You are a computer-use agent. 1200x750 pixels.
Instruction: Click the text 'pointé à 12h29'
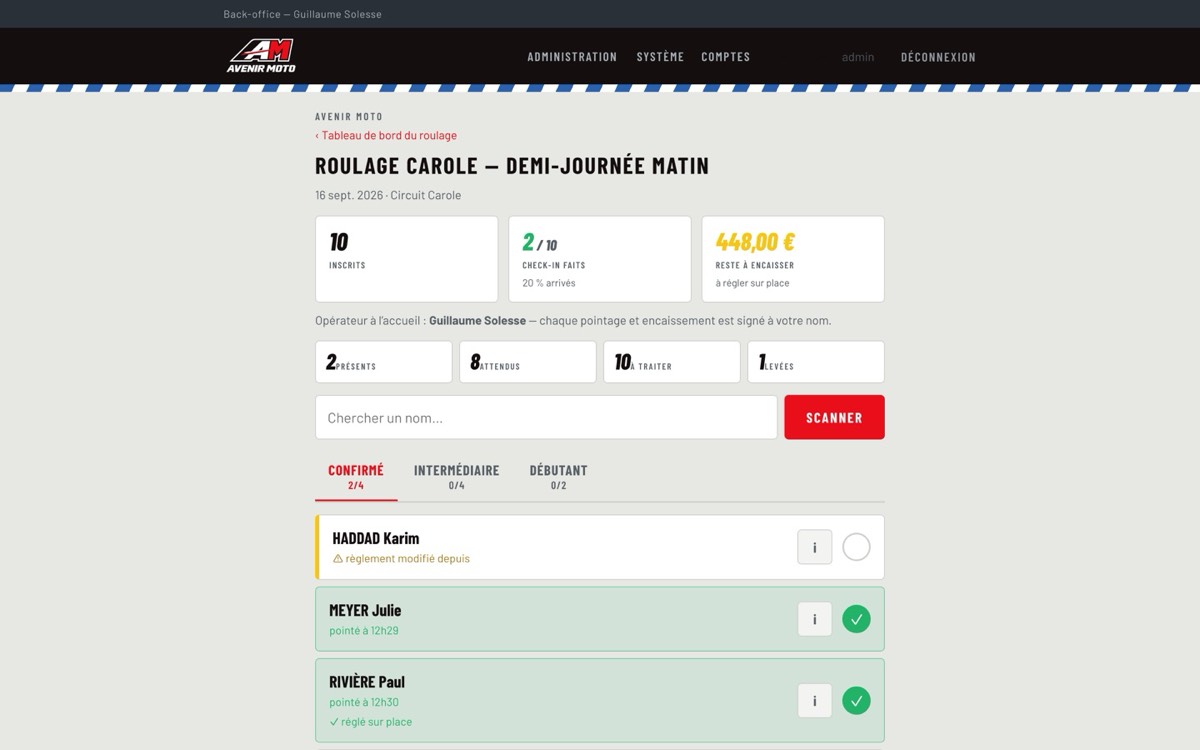click(364, 631)
